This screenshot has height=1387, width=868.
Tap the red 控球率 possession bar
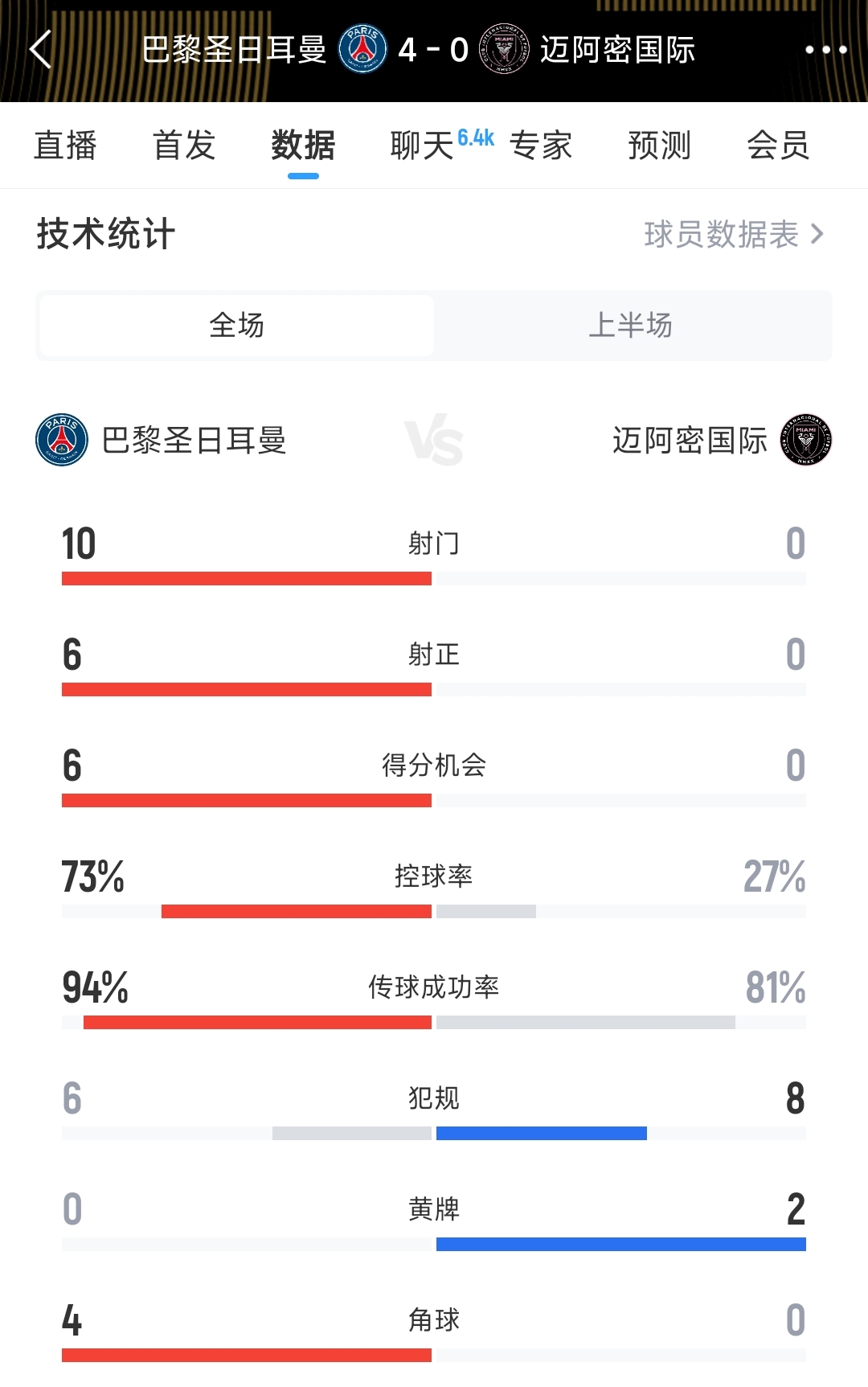pyautogui.click(x=296, y=911)
